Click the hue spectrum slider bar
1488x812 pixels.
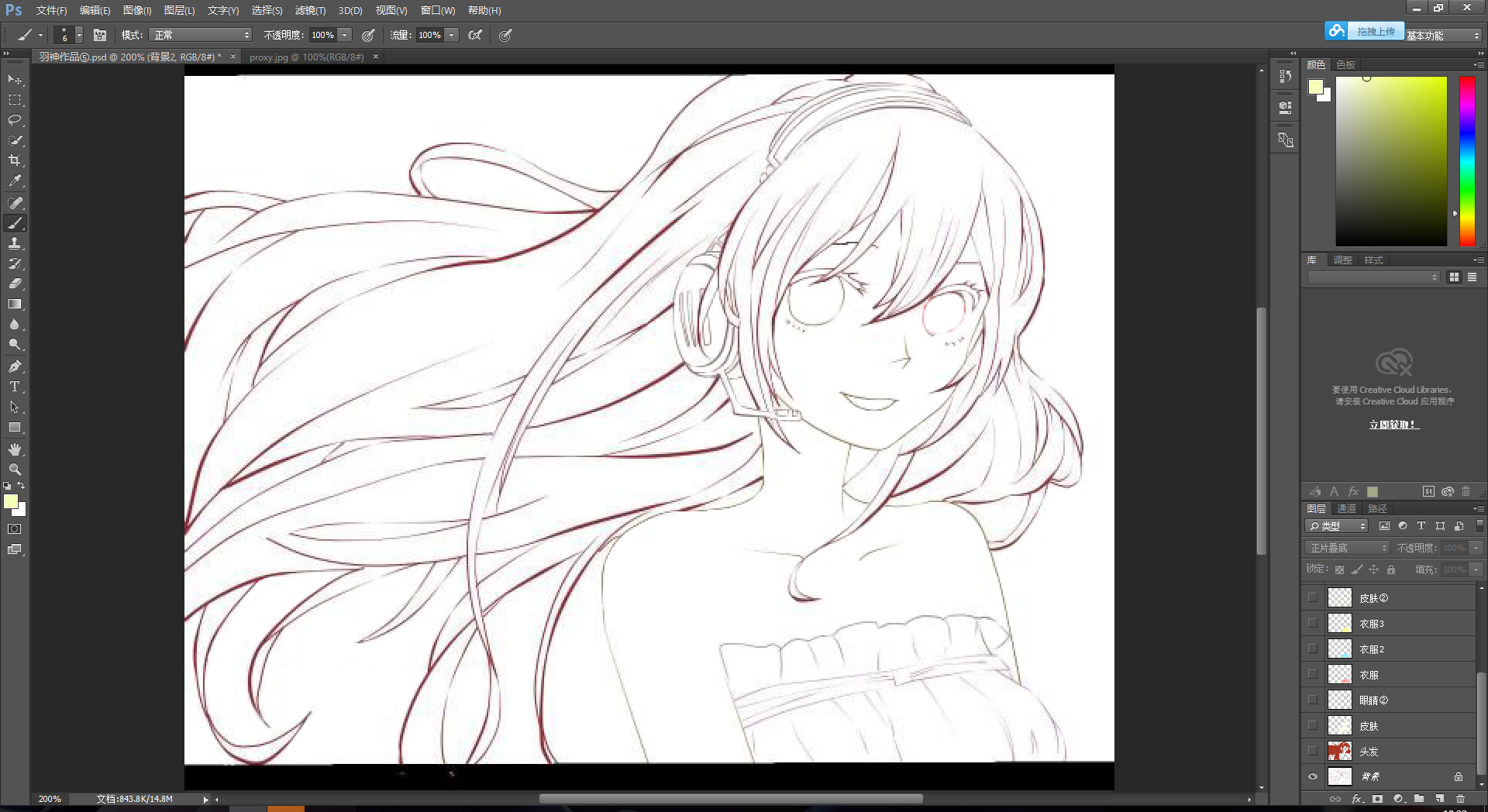point(1467,161)
